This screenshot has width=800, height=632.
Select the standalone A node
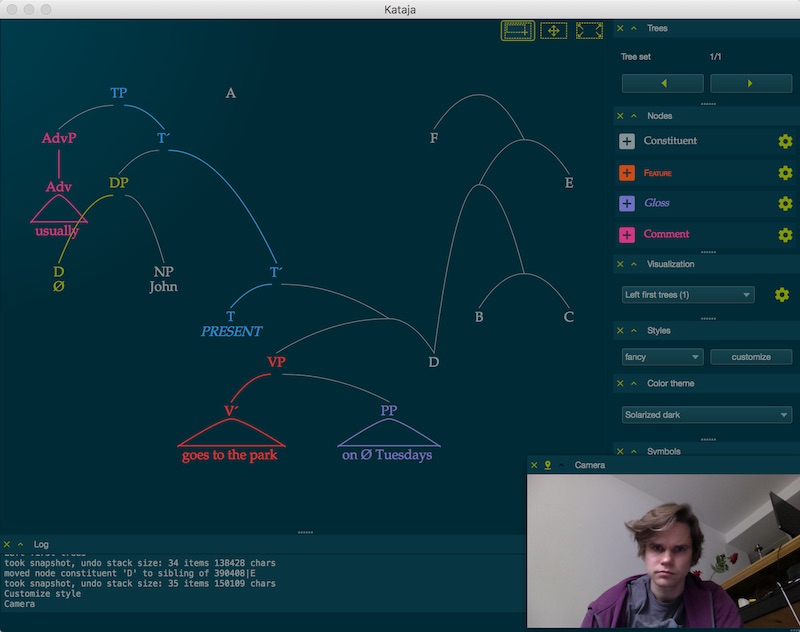[231, 93]
